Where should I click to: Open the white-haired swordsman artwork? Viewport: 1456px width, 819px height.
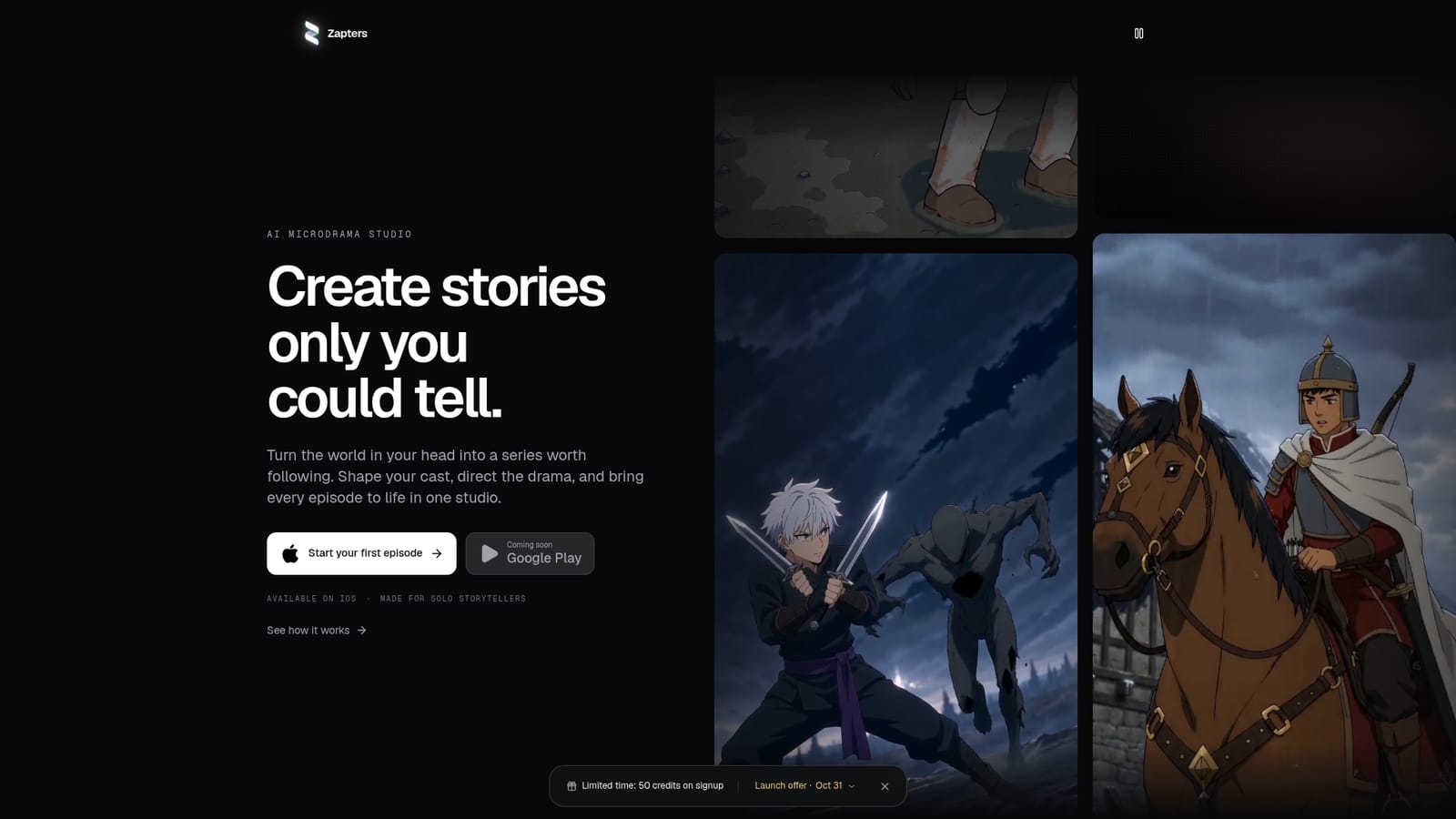click(895, 536)
